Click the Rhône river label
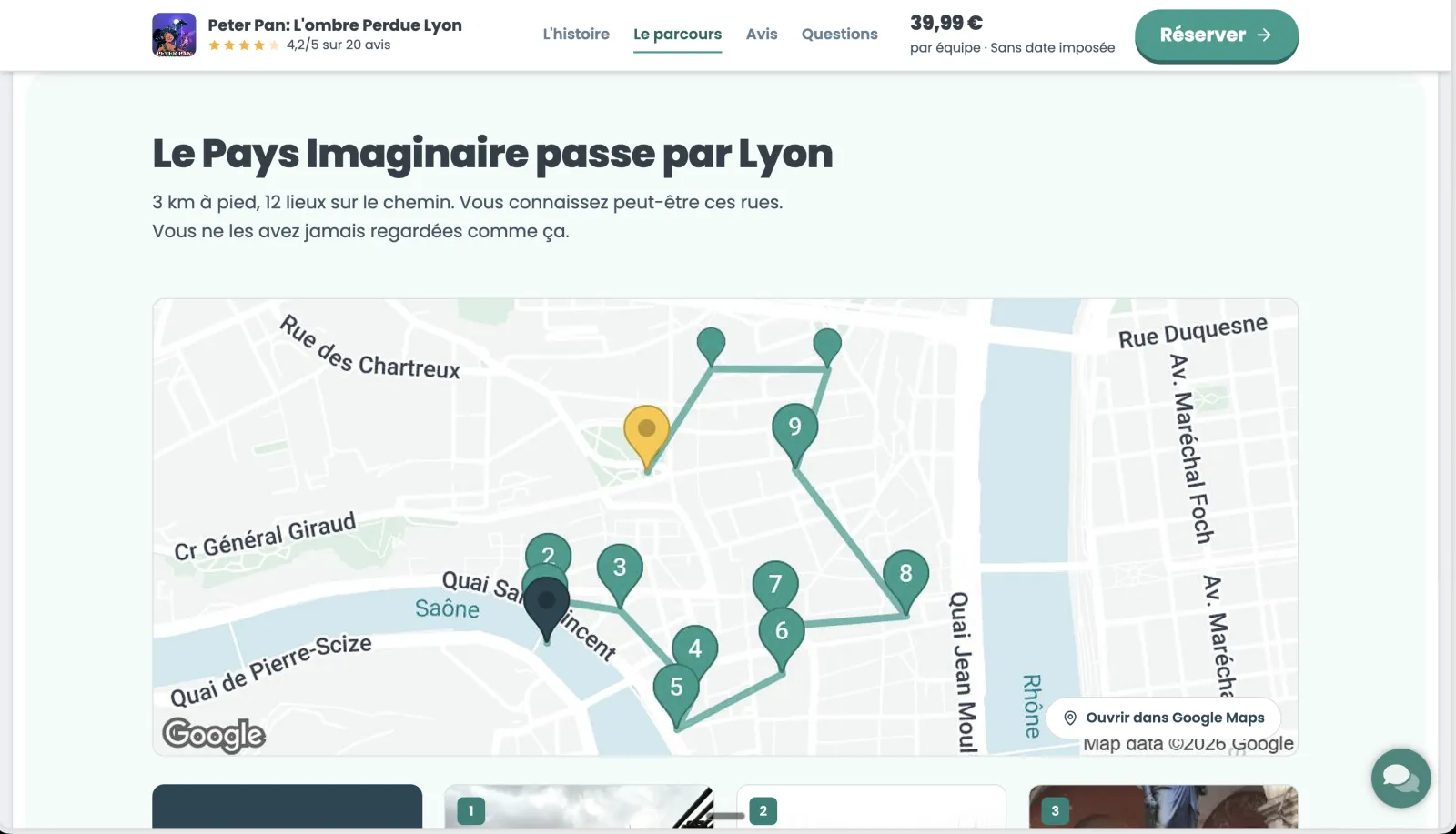The height and width of the screenshot is (834, 1456). (1032, 706)
